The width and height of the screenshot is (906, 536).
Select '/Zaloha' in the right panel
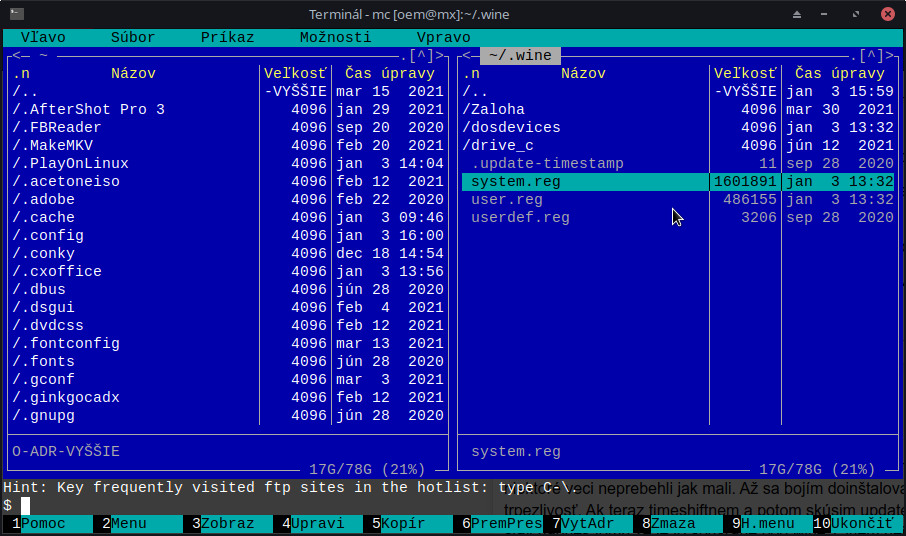[x=678, y=109]
